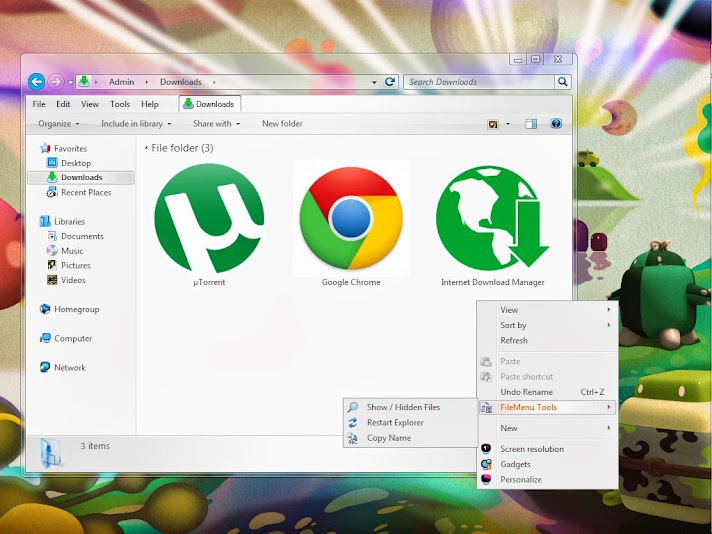Go back with the blue Back arrow
Screen dimensions: 712x534
(x=36, y=82)
